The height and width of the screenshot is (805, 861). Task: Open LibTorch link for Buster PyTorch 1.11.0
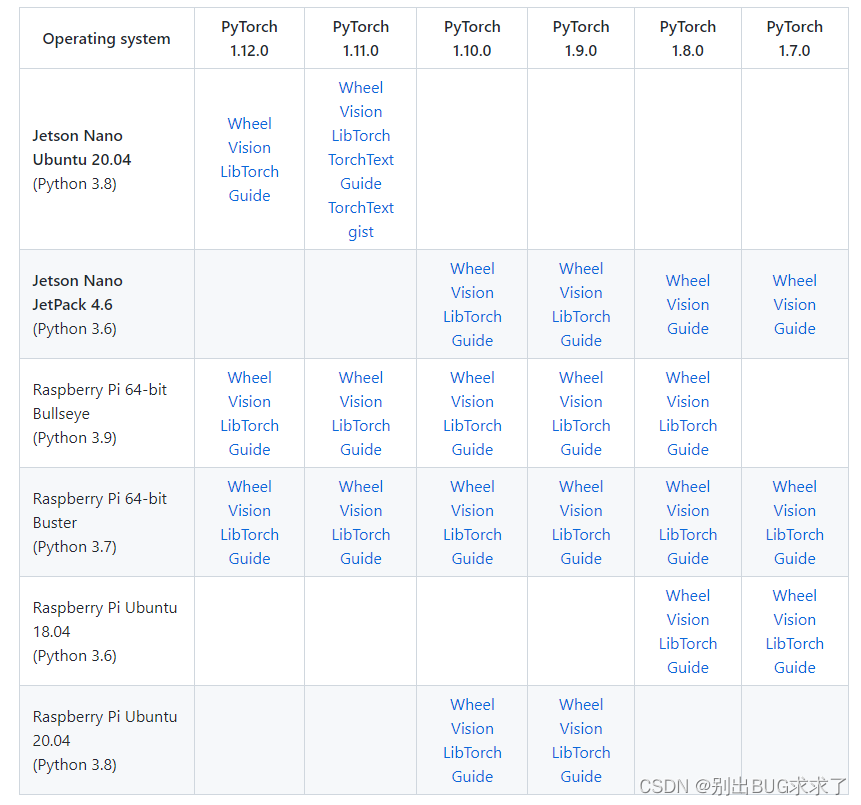[x=361, y=535]
